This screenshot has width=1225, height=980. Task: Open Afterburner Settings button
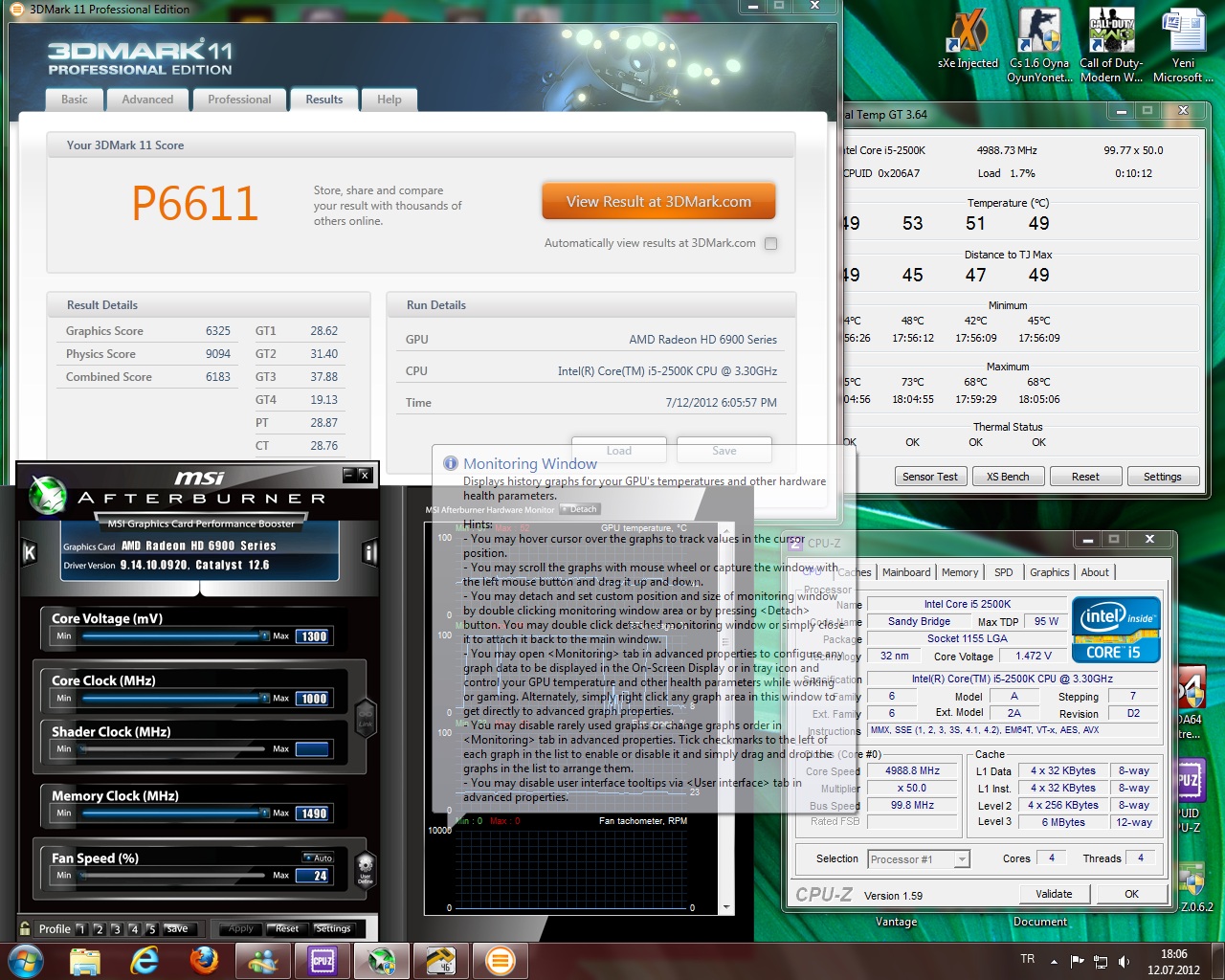click(x=333, y=928)
